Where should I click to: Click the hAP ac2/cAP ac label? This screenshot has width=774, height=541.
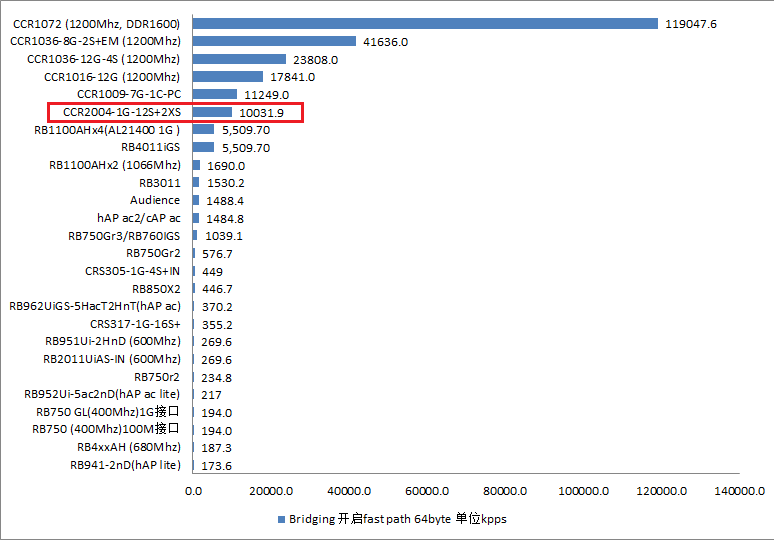139,218
